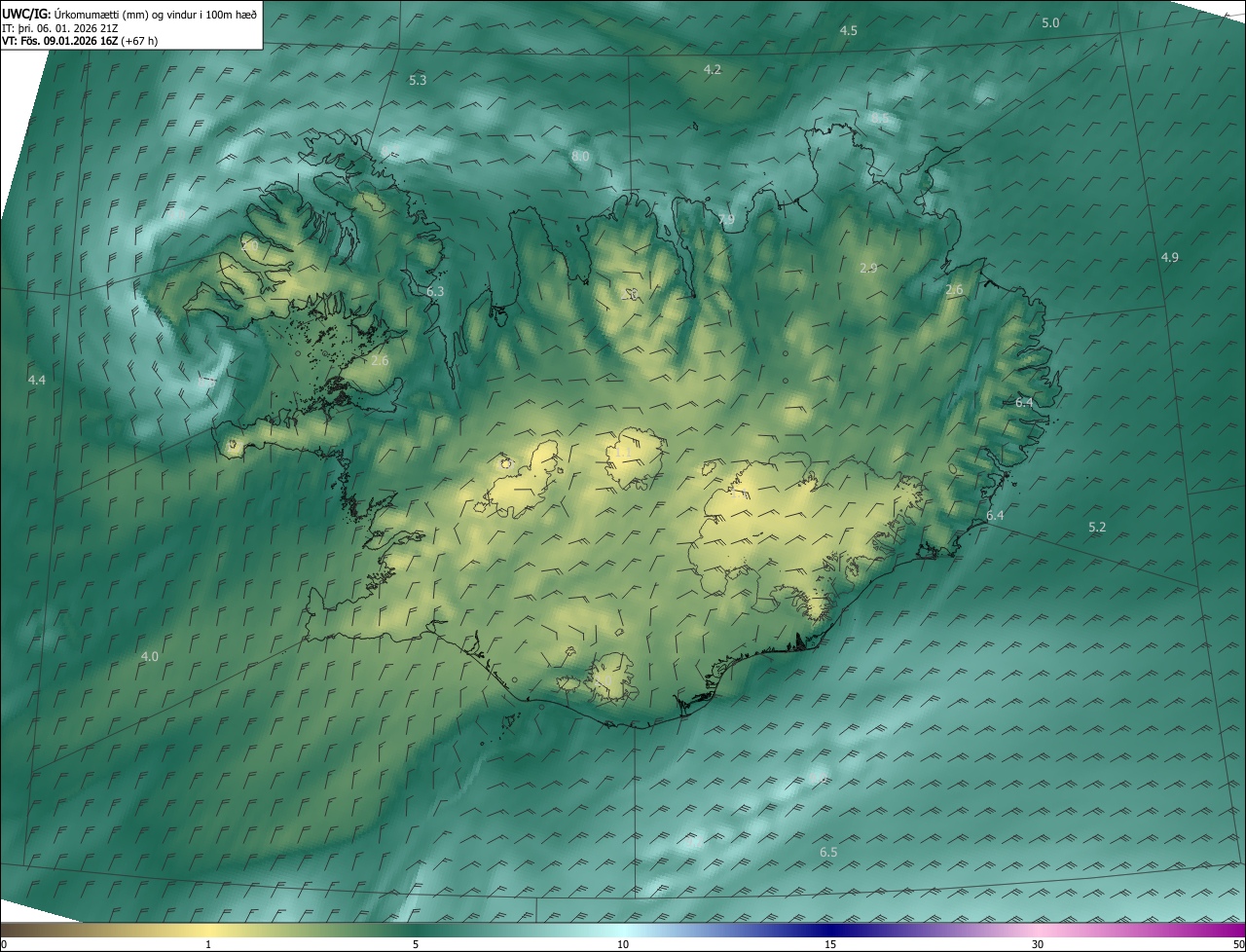The height and width of the screenshot is (952, 1246).
Task: Click the 30 tick label on the color scale
Action: 1038,945
